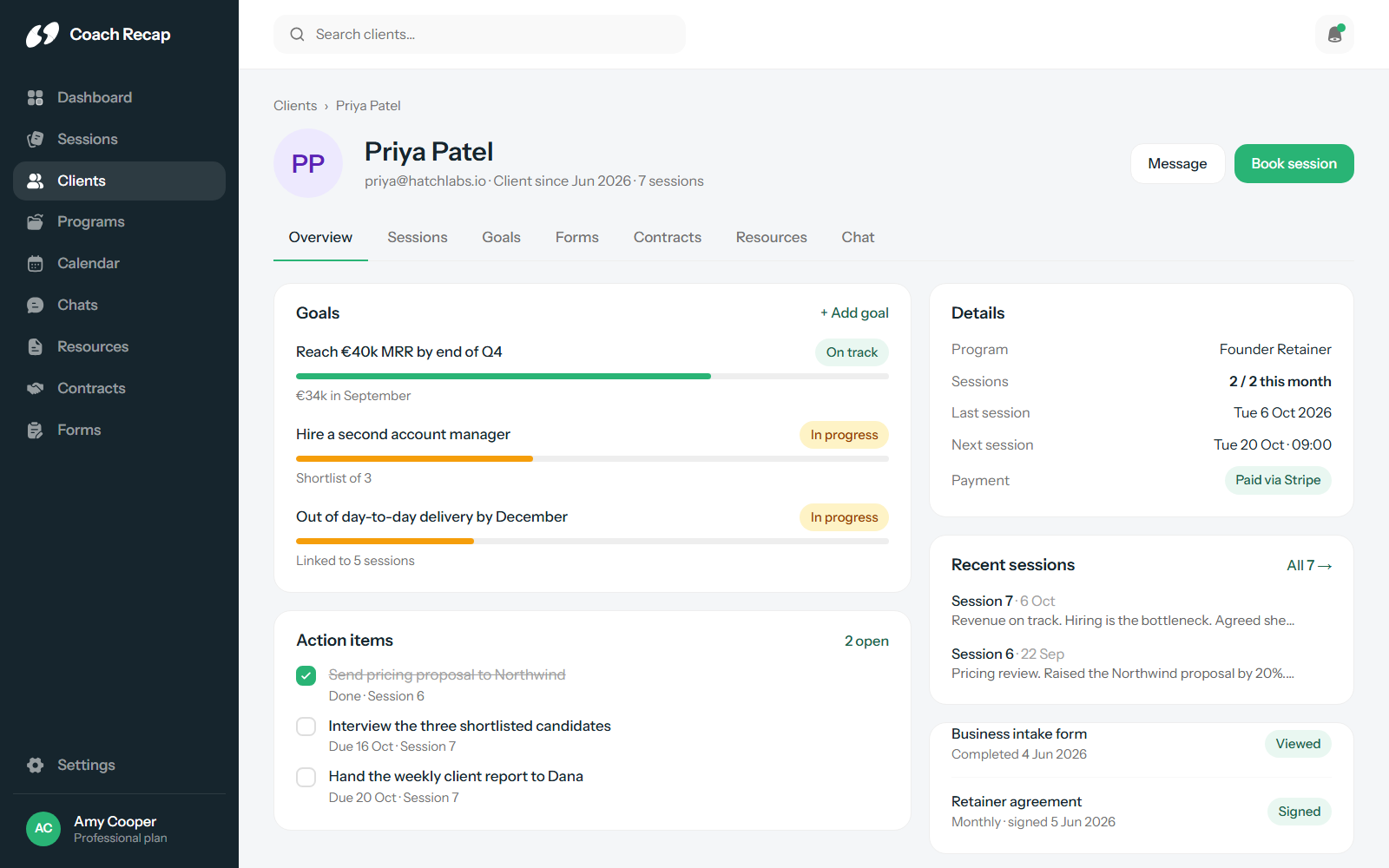The image size is (1389, 868).
Task: Click the Add goal link
Action: click(x=854, y=313)
